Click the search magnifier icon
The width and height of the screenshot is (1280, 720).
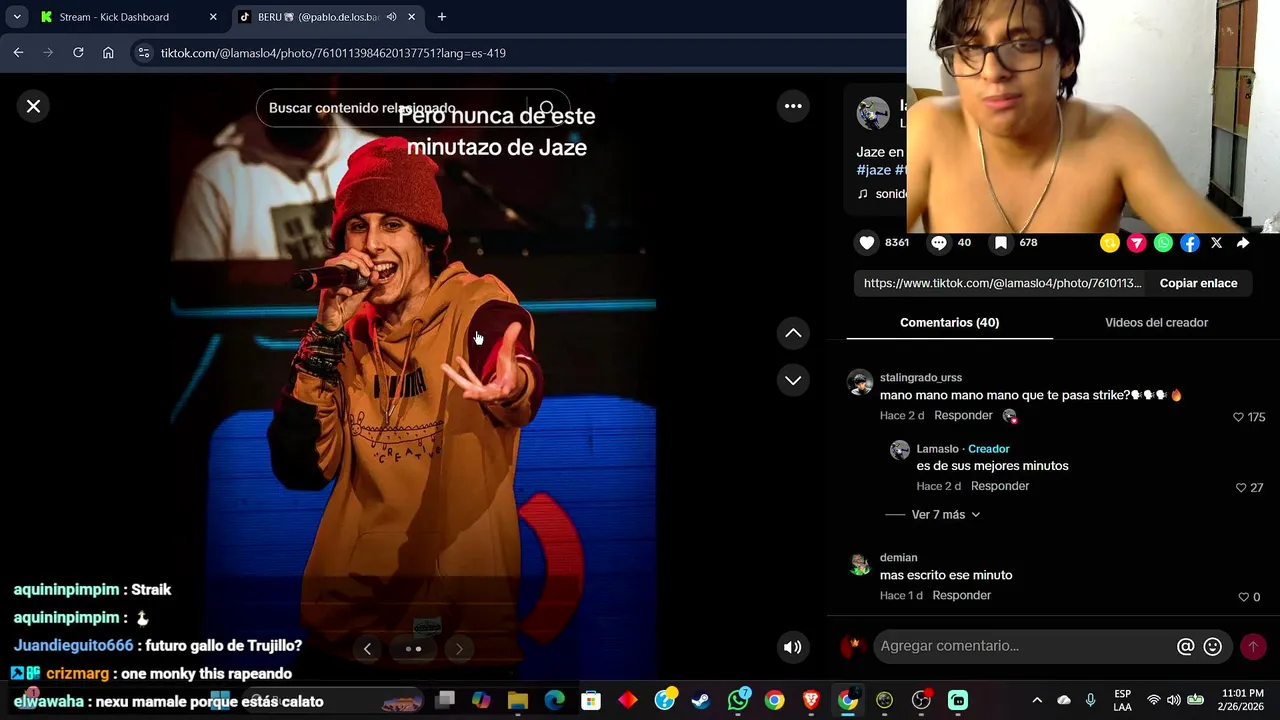pyautogui.click(x=547, y=108)
